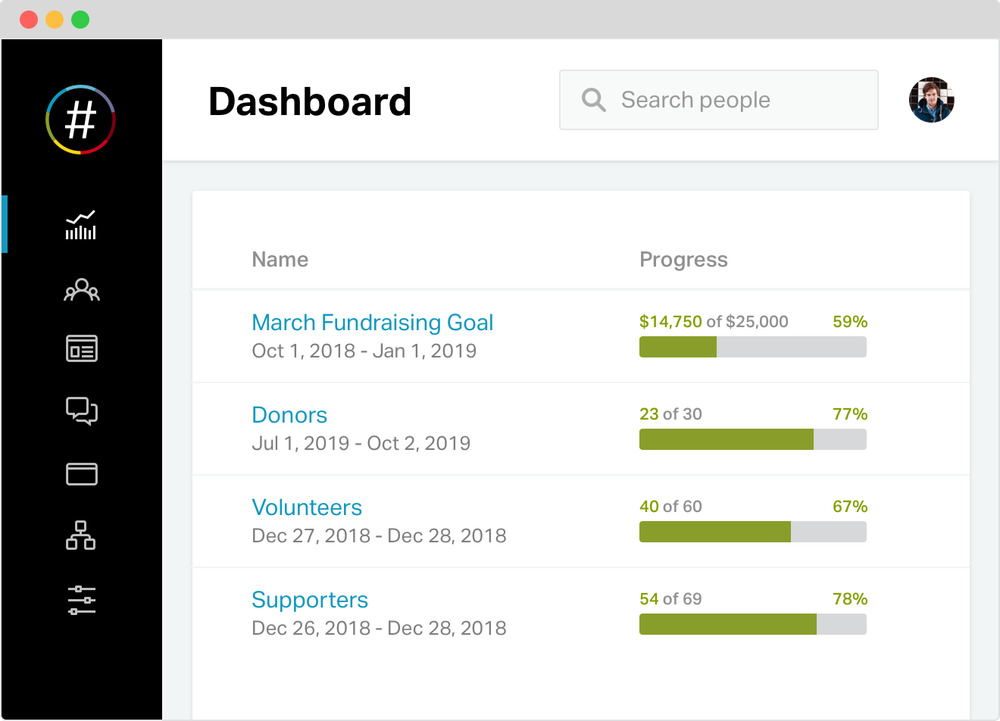
Task: Click the March Fundraising progress bar
Action: click(753, 347)
